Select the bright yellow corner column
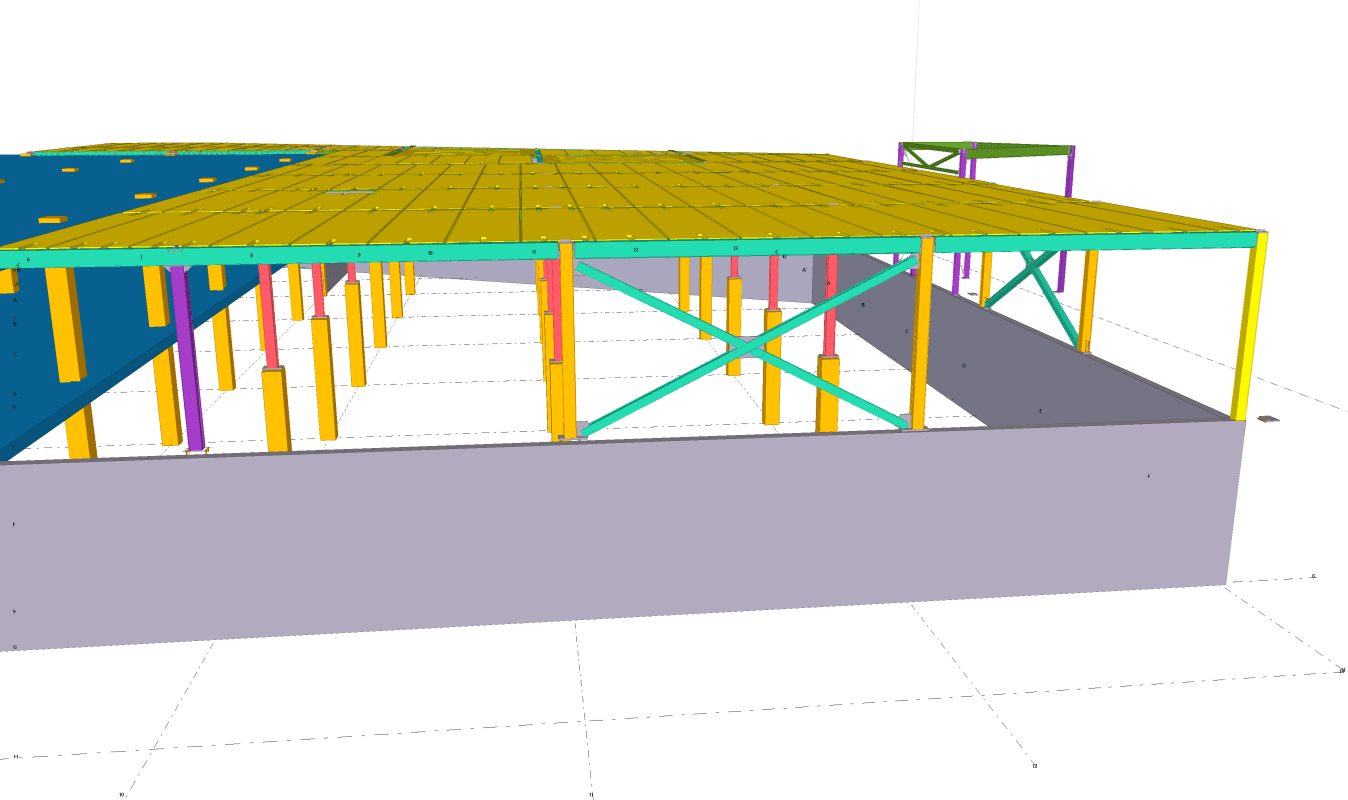This screenshot has width=1348, height=800. [x=1248, y=330]
